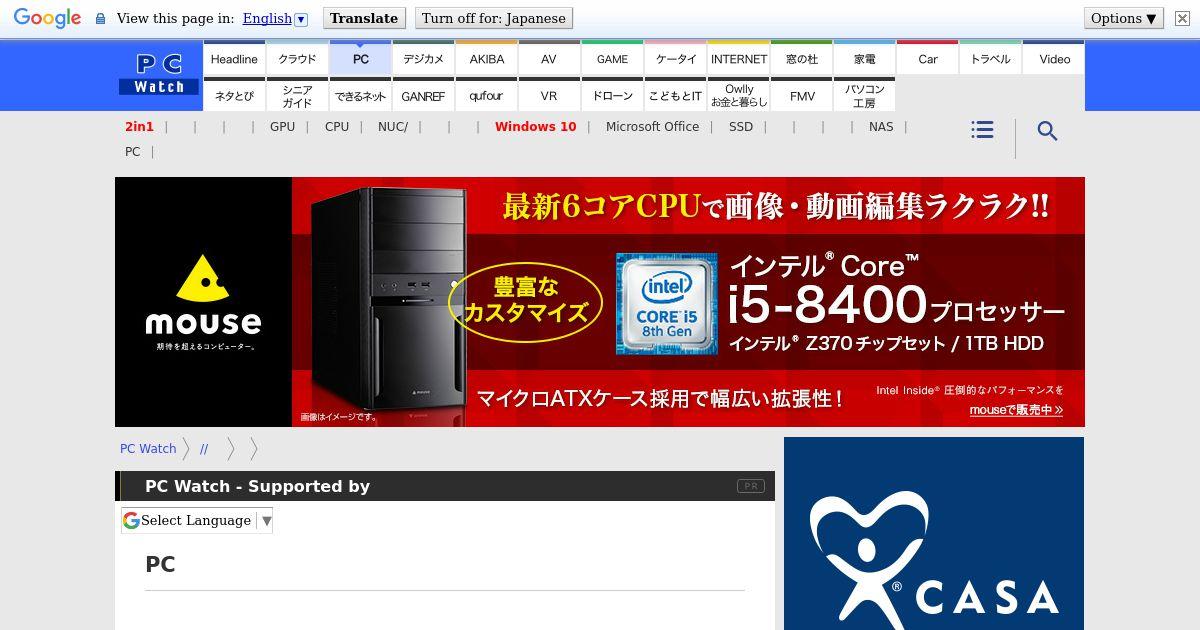The height and width of the screenshot is (630, 1200).
Task: Go to the 窓の杜 tab
Action: [802, 58]
